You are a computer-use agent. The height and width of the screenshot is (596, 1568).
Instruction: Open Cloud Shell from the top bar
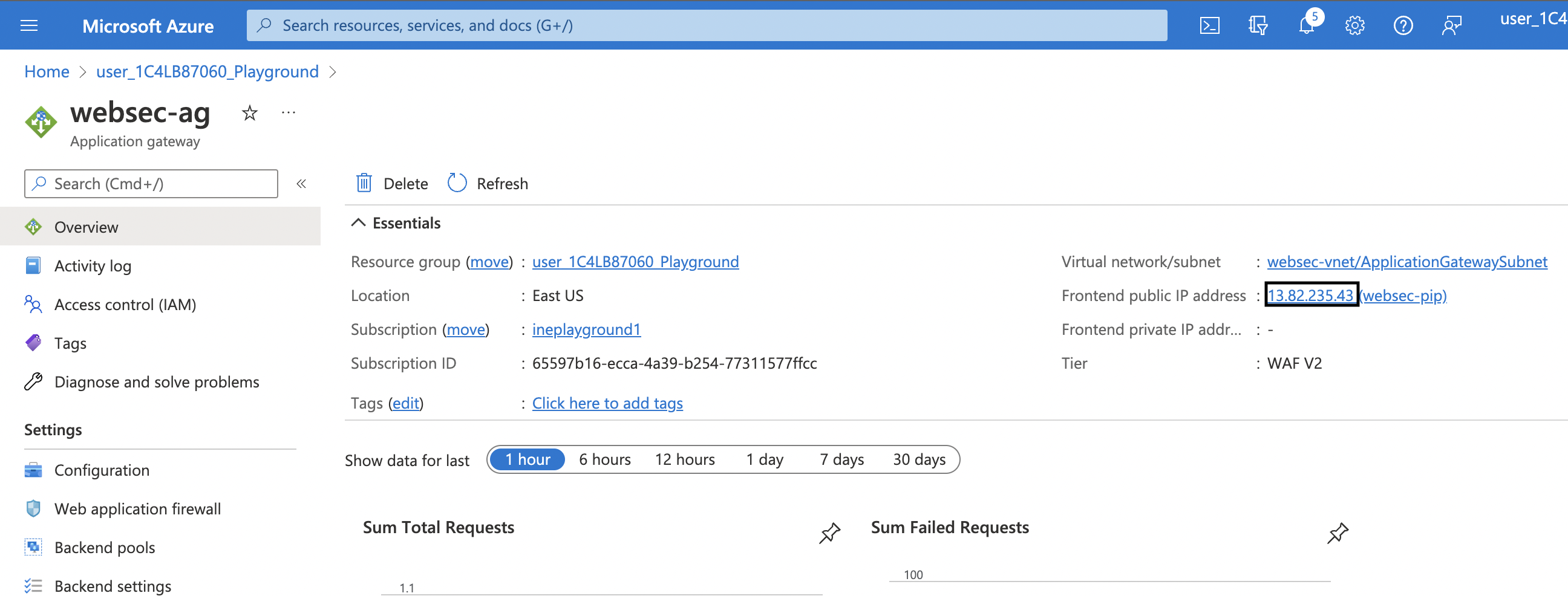click(1209, 25)
